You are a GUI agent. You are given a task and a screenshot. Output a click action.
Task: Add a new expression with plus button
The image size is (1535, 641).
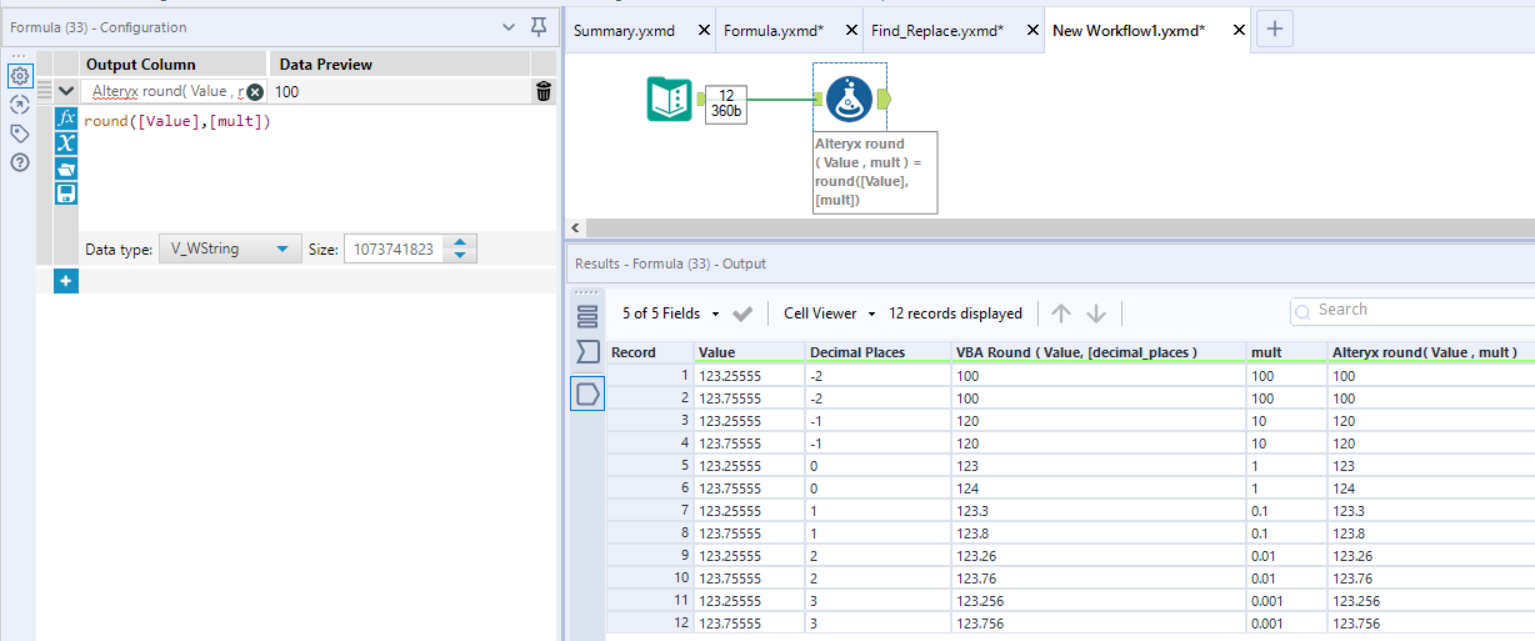pyautogui.click(x=66, y=282)
